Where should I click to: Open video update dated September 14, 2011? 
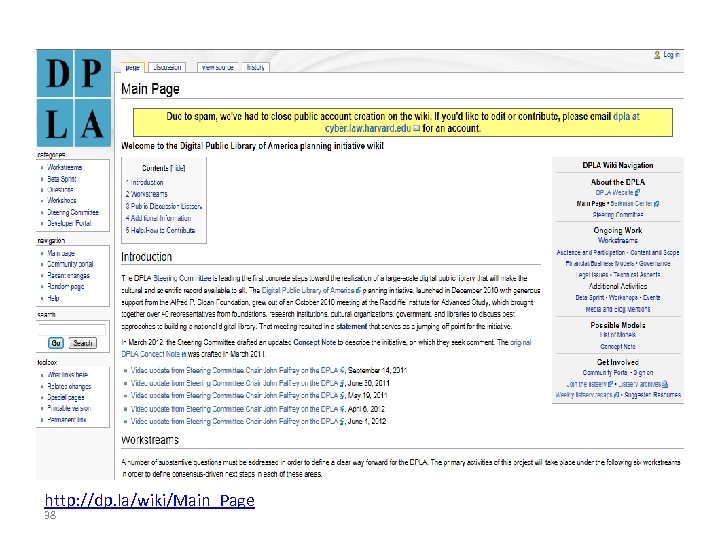tap(237, 370)
